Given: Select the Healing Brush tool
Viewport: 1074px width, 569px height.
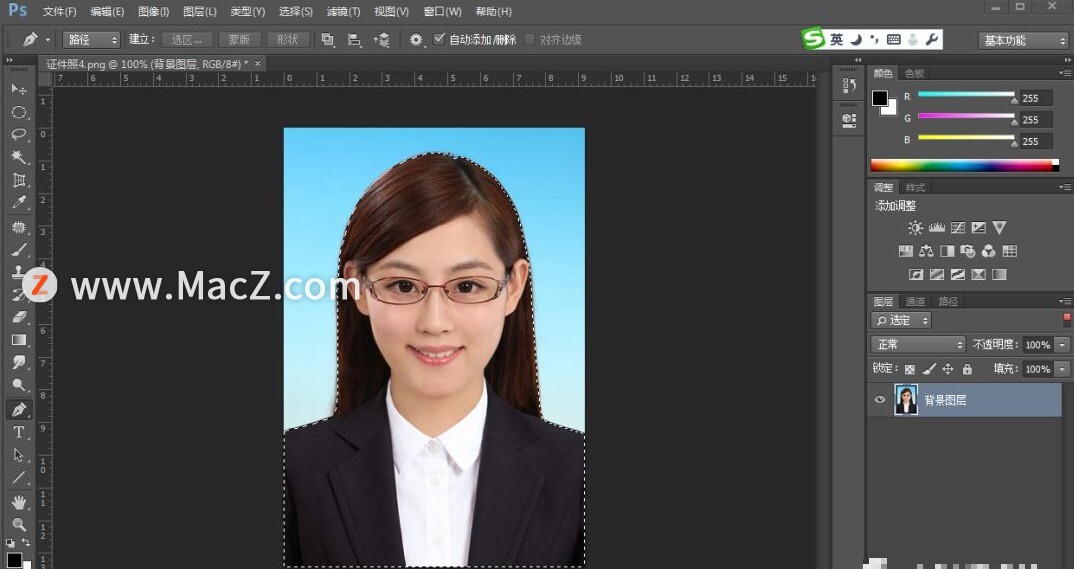Looking at the screenshot, I should pyautogui.click(x=18, y=227).
